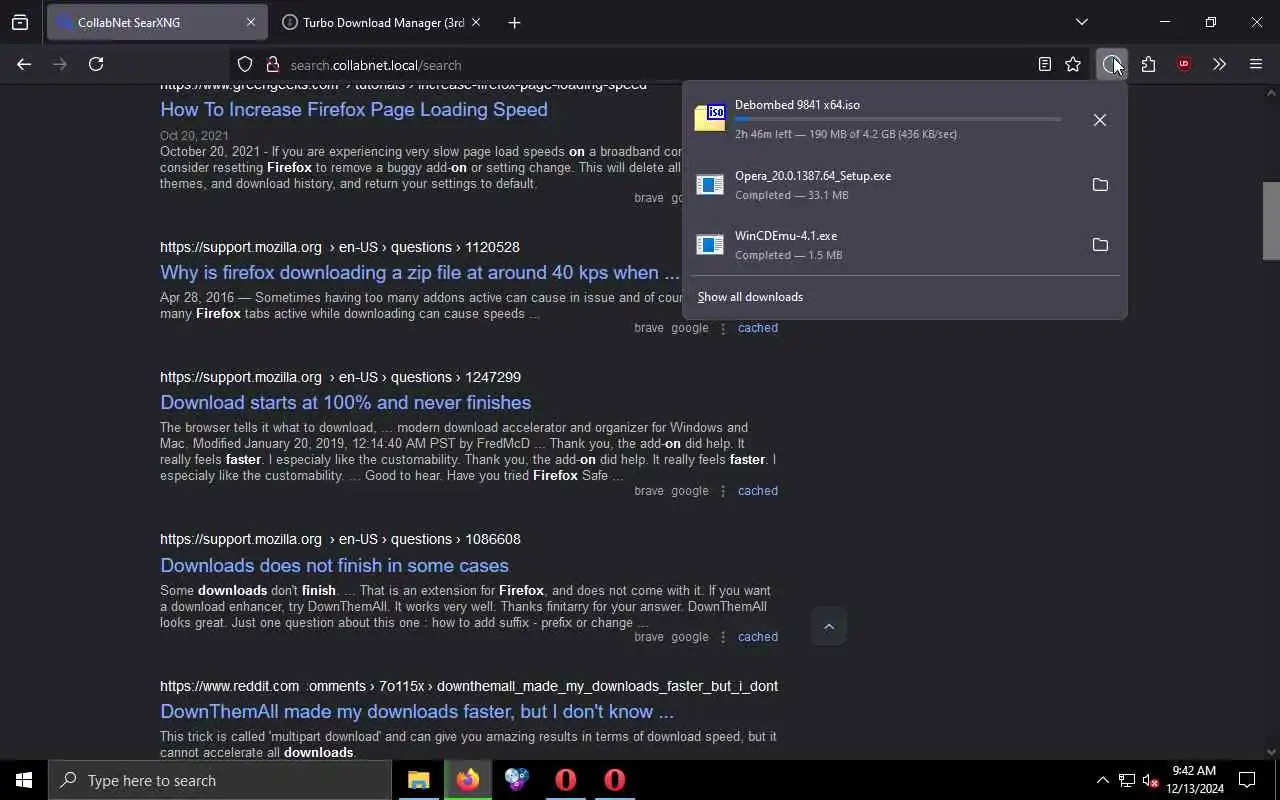The image size is (1280, 800).
Task: Open File Explorer from taskbar
Action: (x=418, y=780)
